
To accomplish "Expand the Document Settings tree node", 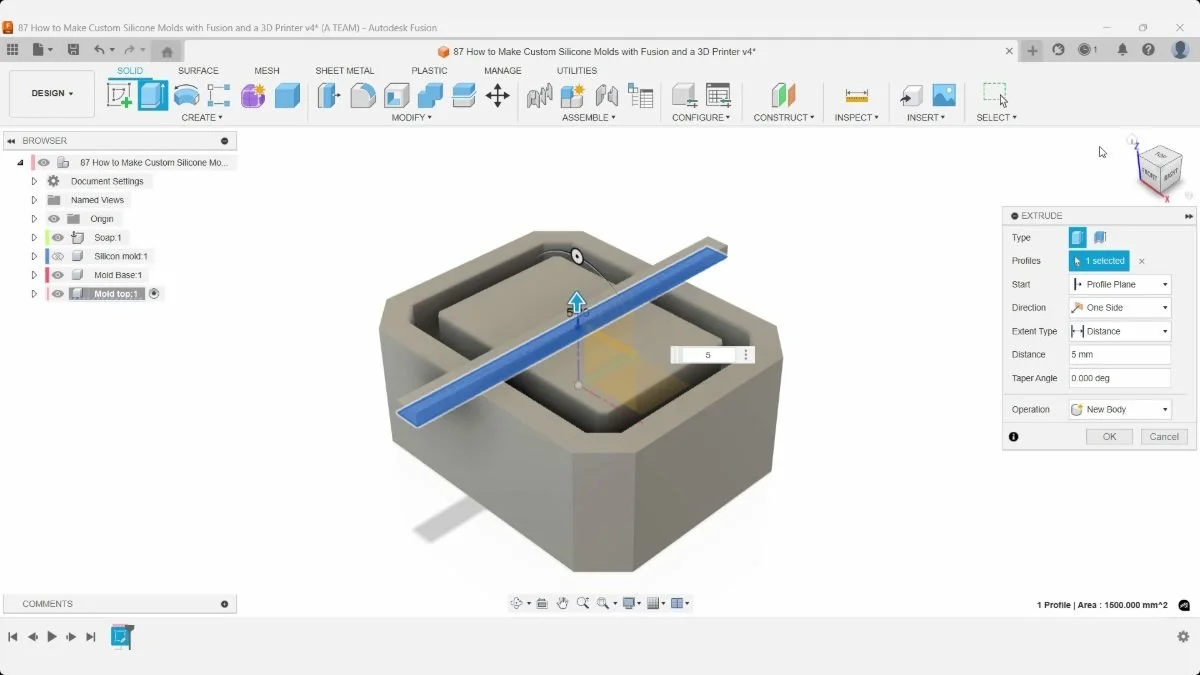I will click(x=34, y=182).
